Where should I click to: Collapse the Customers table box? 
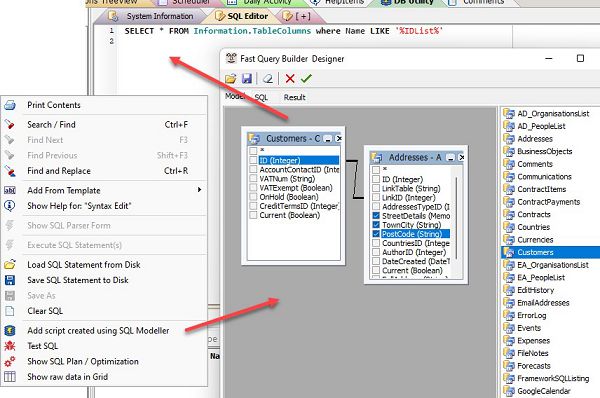point(328,139)
